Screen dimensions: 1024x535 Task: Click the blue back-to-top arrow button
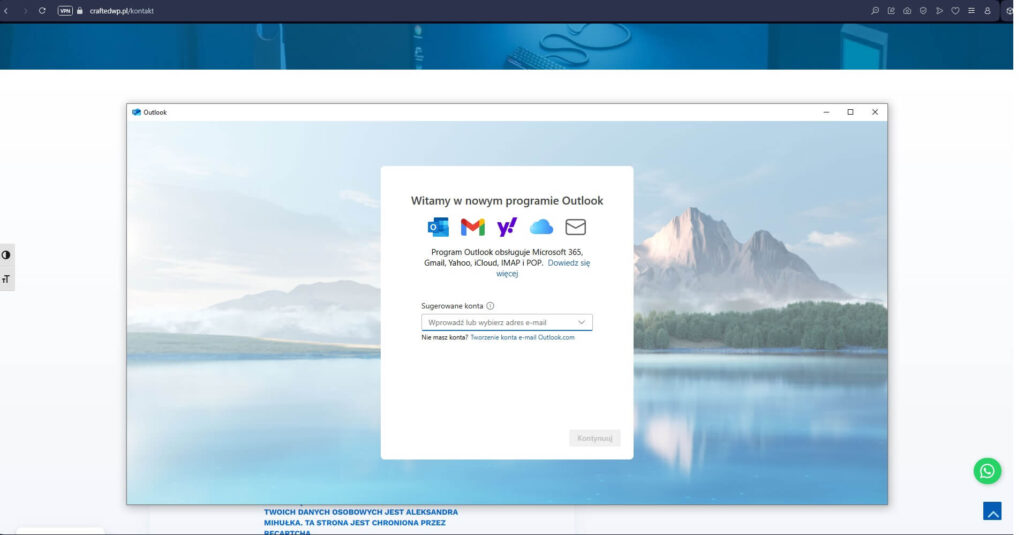tap(992, 511)
